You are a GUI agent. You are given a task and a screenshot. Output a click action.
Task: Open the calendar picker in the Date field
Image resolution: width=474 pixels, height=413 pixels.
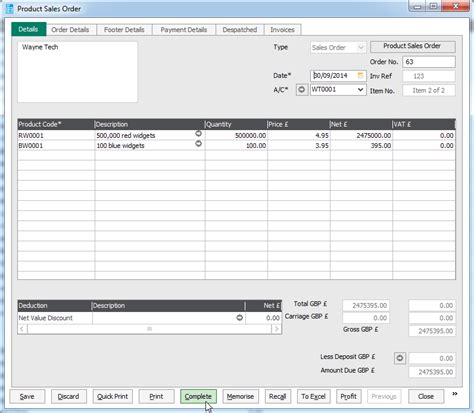click(x=360, y=75)
